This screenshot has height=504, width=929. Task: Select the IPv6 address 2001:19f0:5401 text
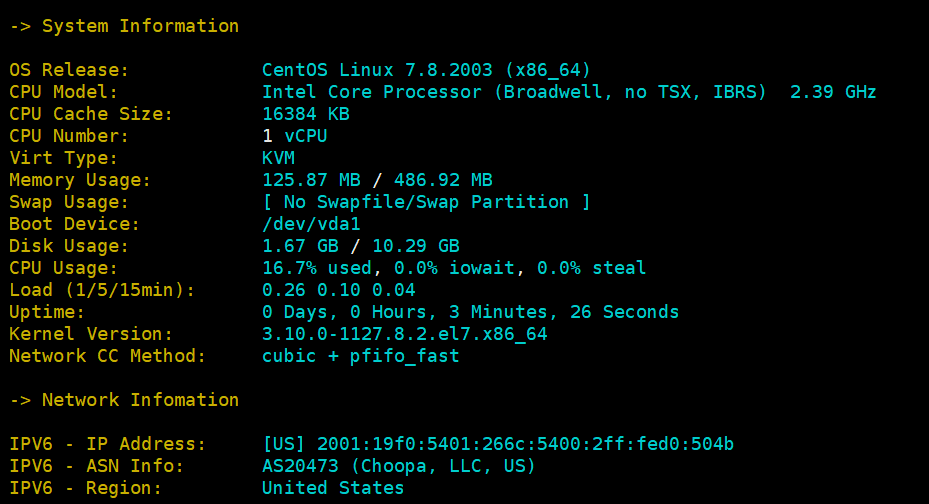[526, 444]
